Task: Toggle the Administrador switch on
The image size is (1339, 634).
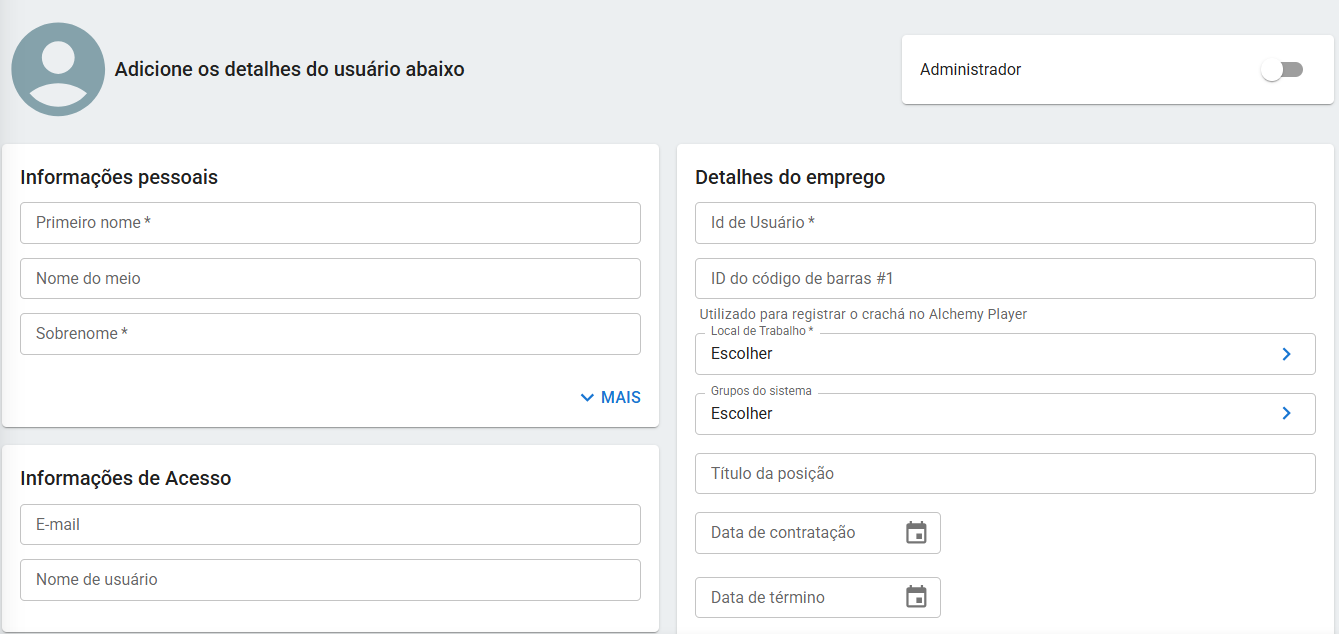Action: tap(1281, 70)
